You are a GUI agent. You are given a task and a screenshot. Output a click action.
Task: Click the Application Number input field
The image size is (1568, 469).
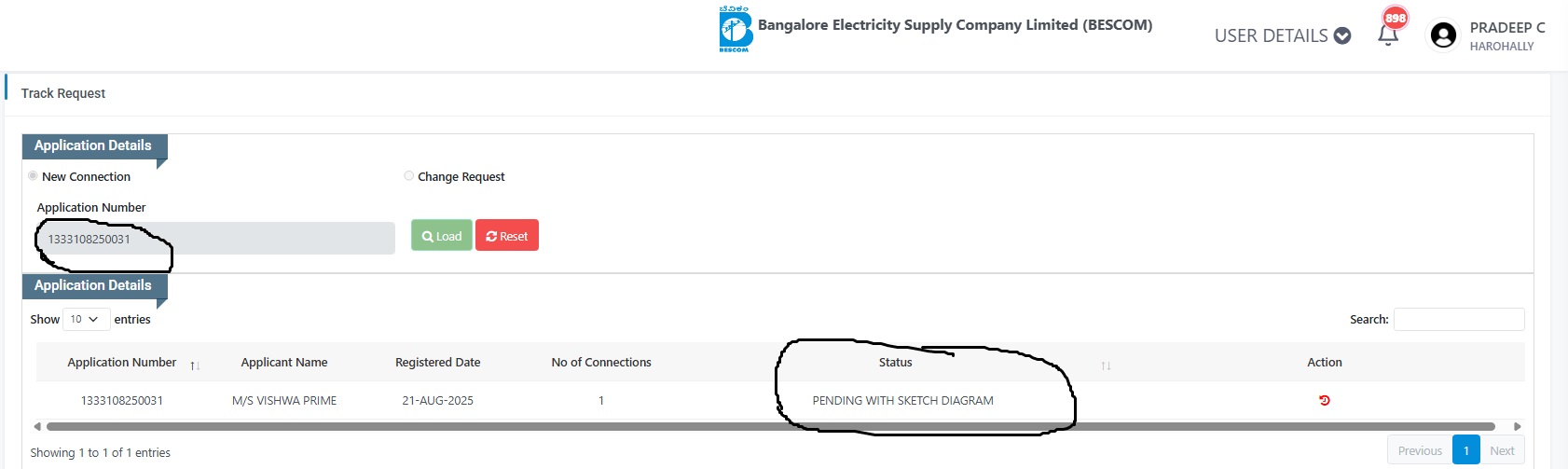point(215,239)
